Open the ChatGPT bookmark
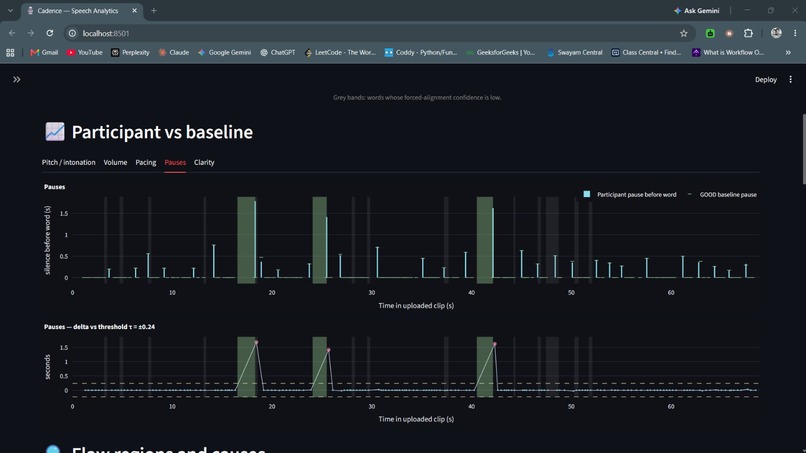Image resolution: width=806 pixels, height=453 pixels. [278, 52]
